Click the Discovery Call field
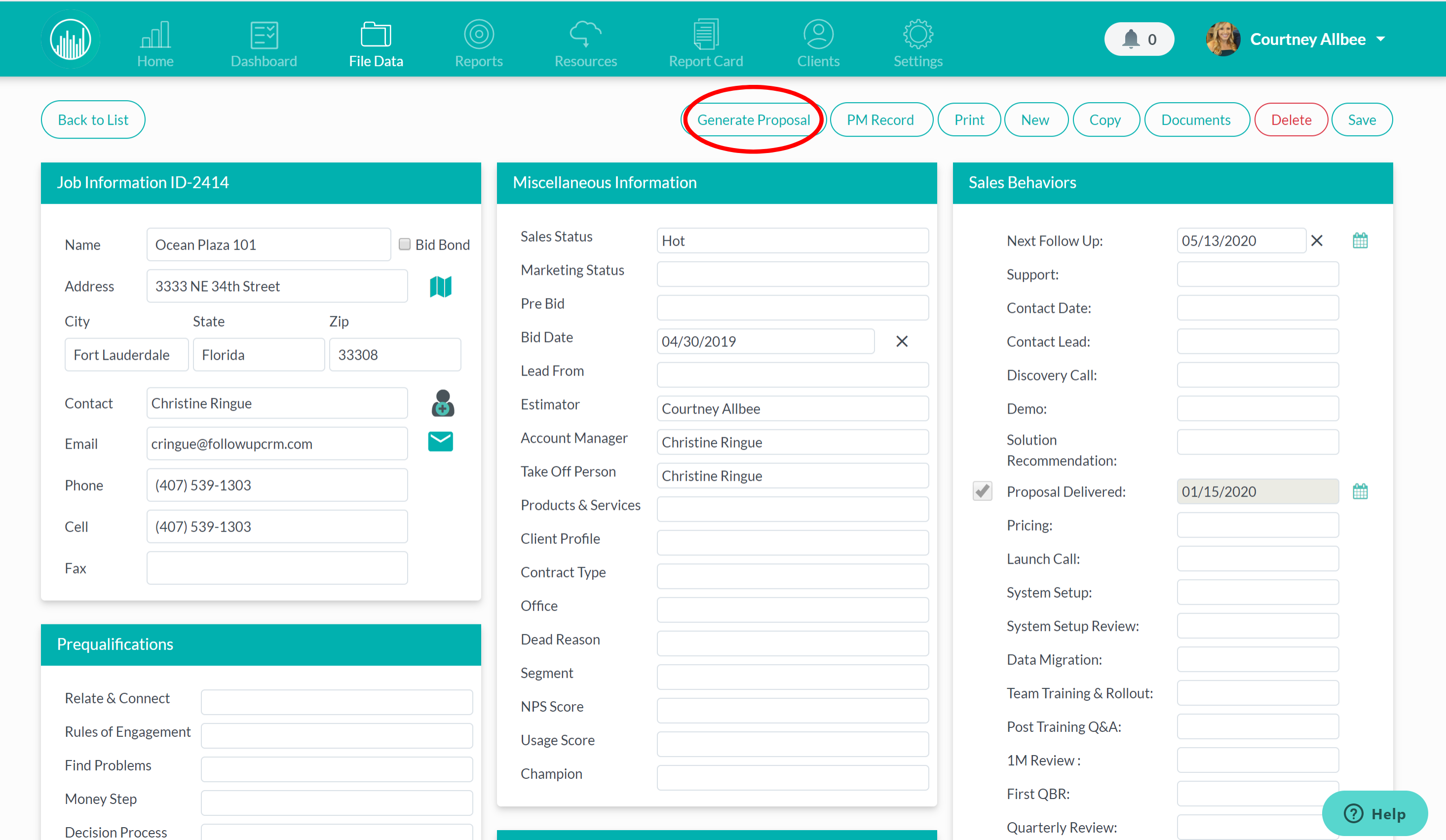The width and height of the screenshot is (1446, 840). (1258, 375)
